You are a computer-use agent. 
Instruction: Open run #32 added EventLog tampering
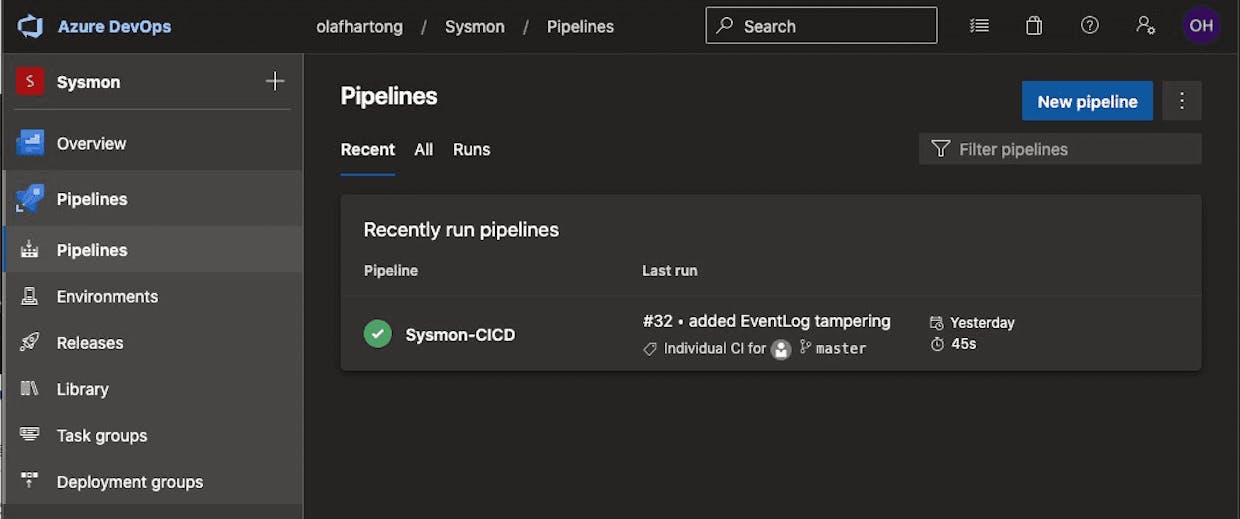pyautogui.click(x=766, y=321)
